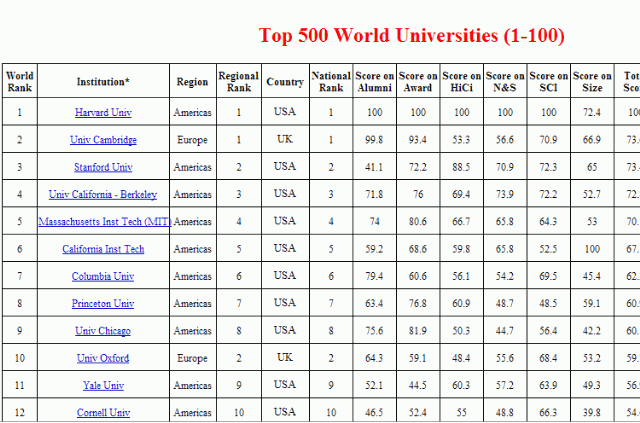The height and width of the screenshot is (423, 640).
Task: Click the Top 500 World Universities title
Action: tap(411, 36)
